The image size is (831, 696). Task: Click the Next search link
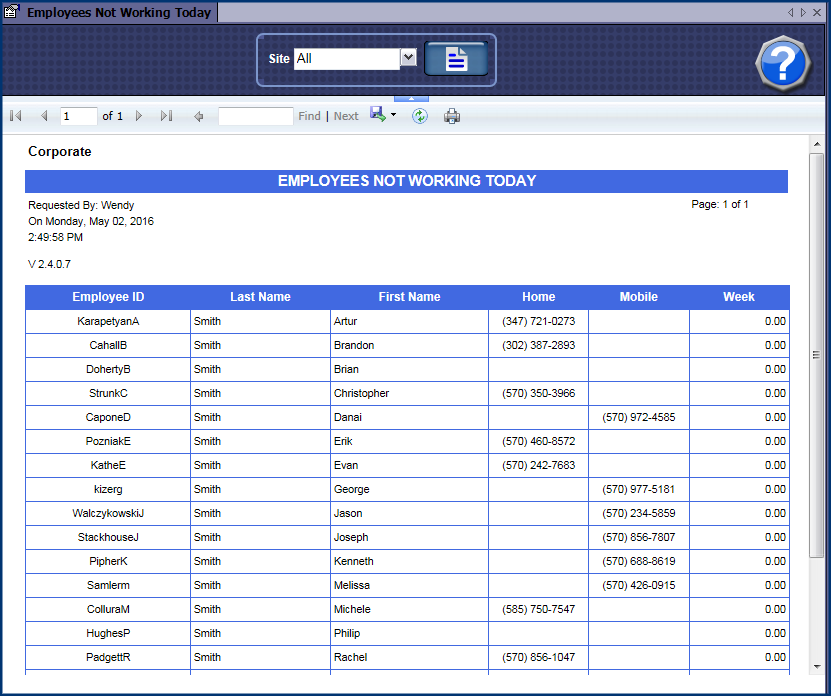pyautogui.click(x=346, y=116)
